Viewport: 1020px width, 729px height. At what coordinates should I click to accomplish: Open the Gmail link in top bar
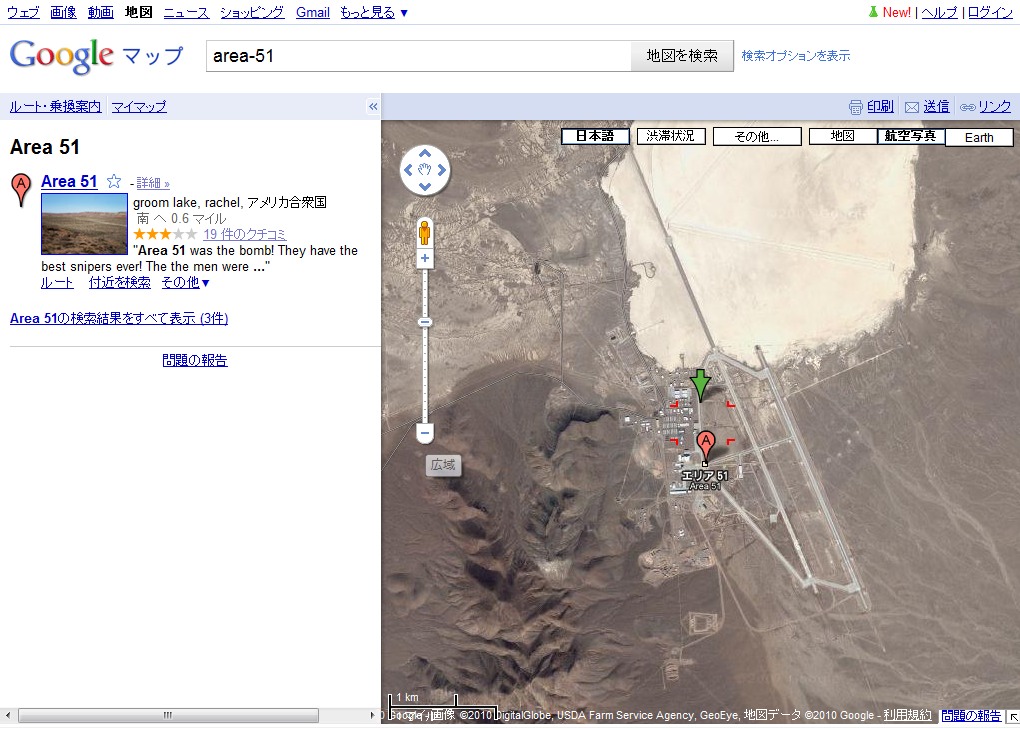pyautogui.click(x=313, y=12)
